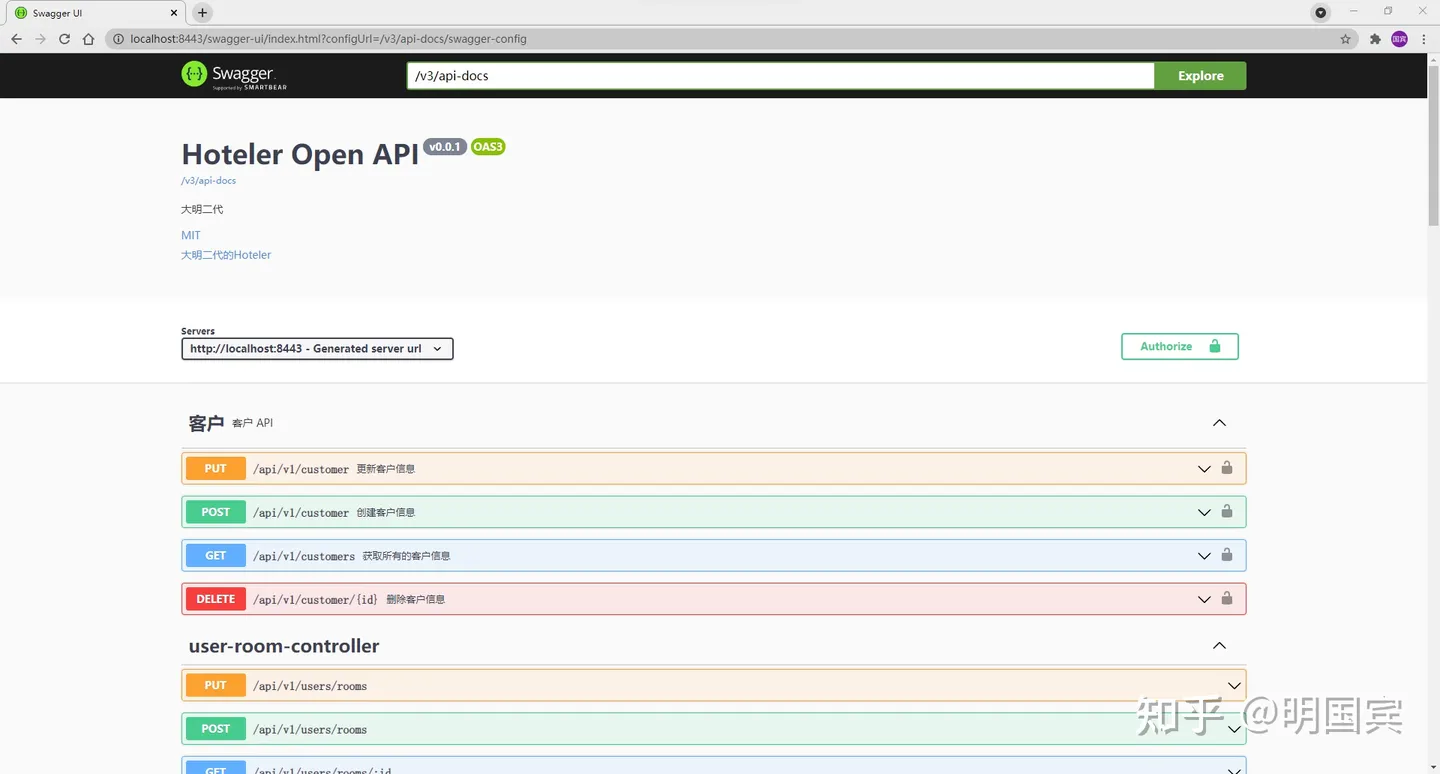Click the Explore button
This screenshot has height=774, width=1440.
coord(1199,75)
